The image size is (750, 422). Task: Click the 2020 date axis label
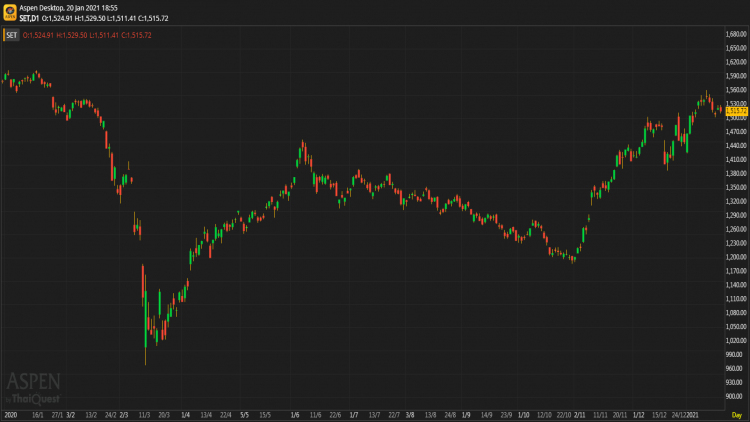(11, 415)
